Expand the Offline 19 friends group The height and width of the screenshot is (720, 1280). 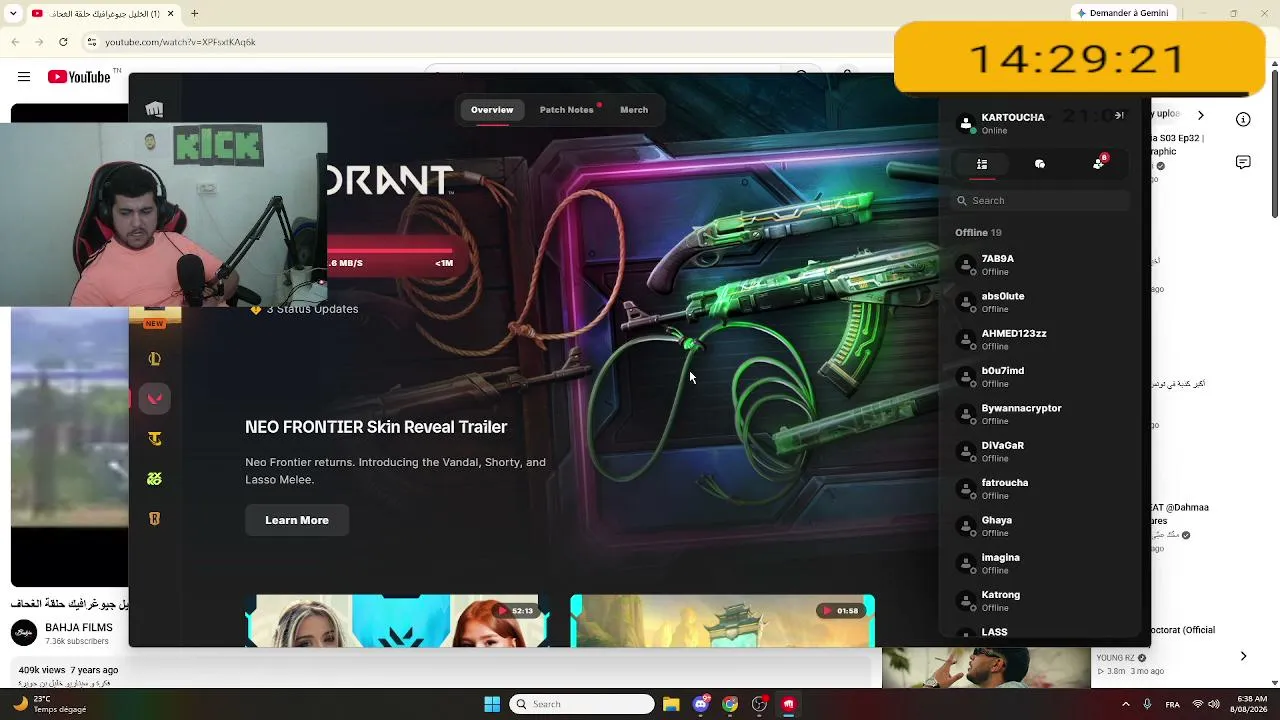click(978, 232)
